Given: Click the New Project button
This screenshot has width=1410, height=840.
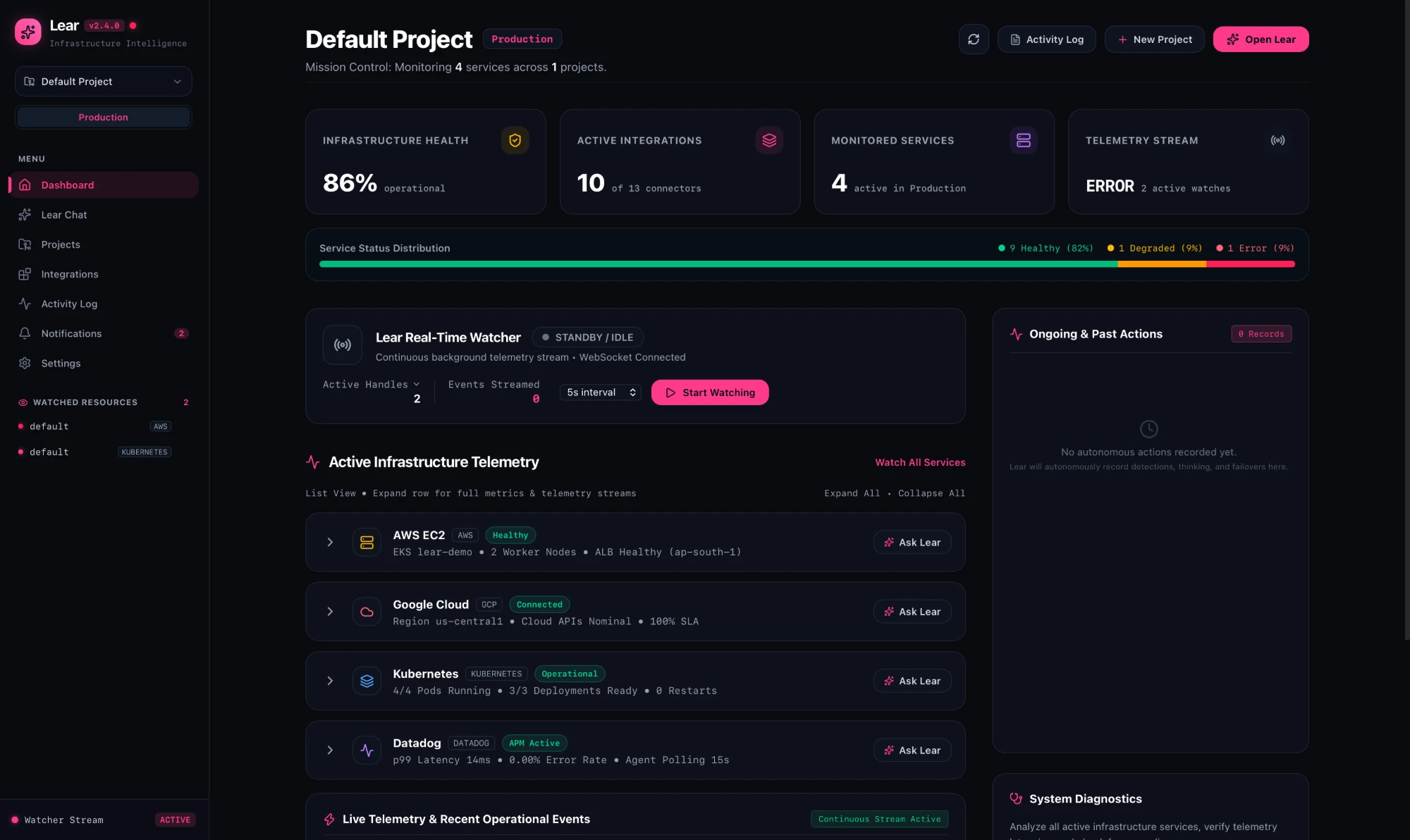Looking at the screenshot, I should (x=1155, y=39).
